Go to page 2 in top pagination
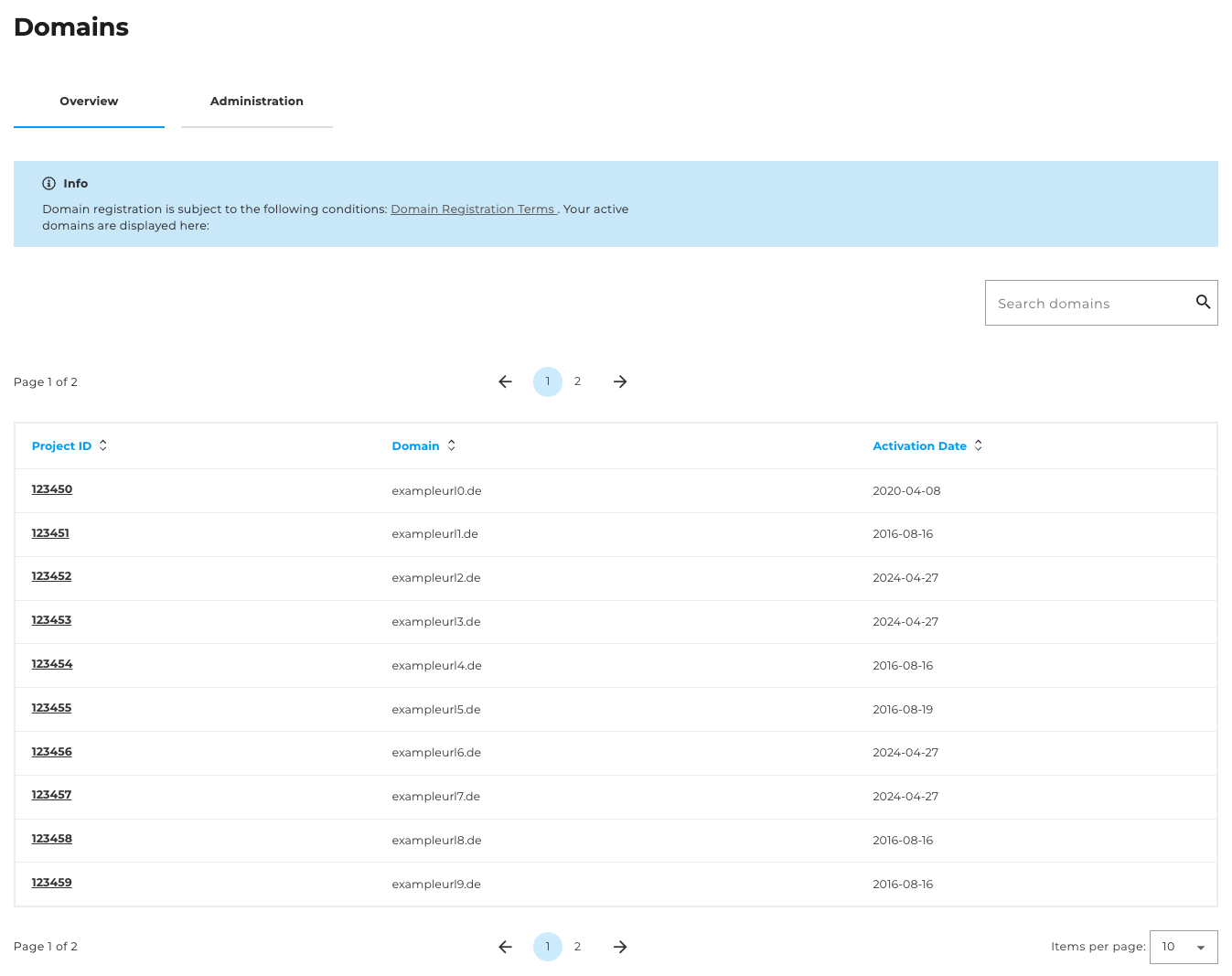The width and height of the screenshot is (1232, 976). click(577, 381)
